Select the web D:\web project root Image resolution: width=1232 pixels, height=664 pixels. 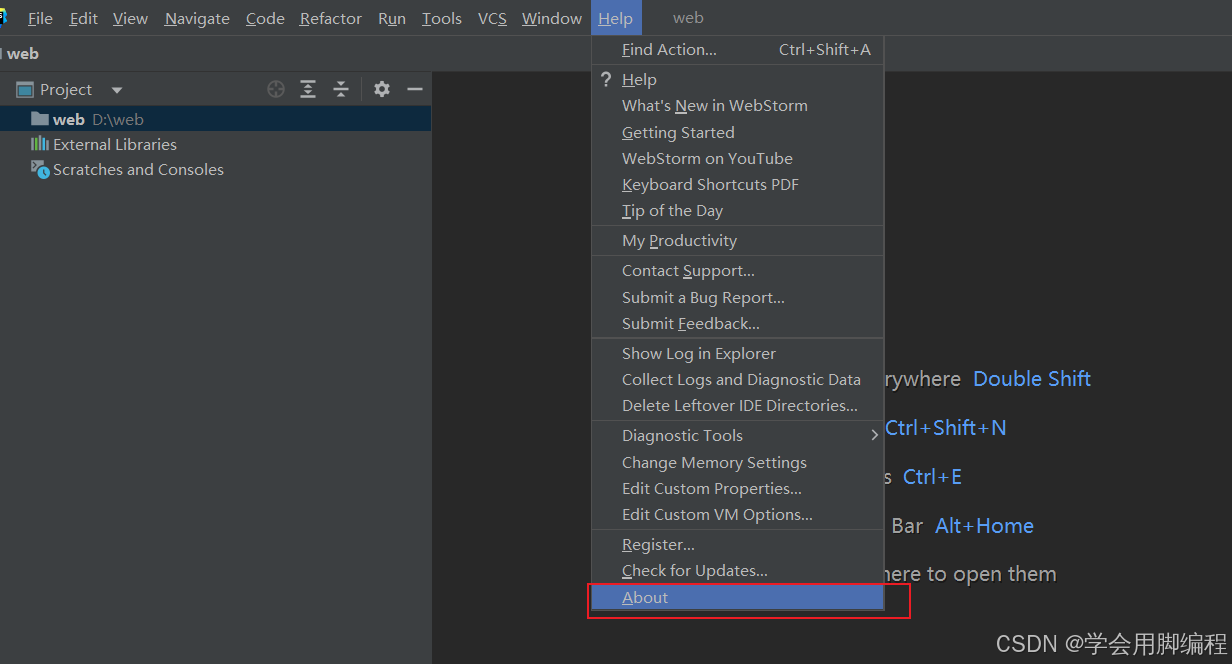click(215, 119)
